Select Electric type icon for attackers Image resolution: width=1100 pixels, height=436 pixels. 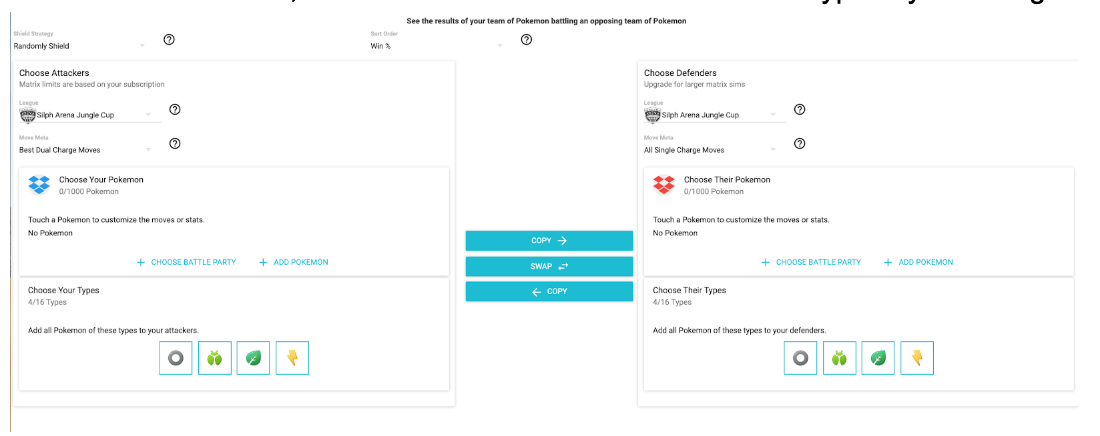coord(293,358)
